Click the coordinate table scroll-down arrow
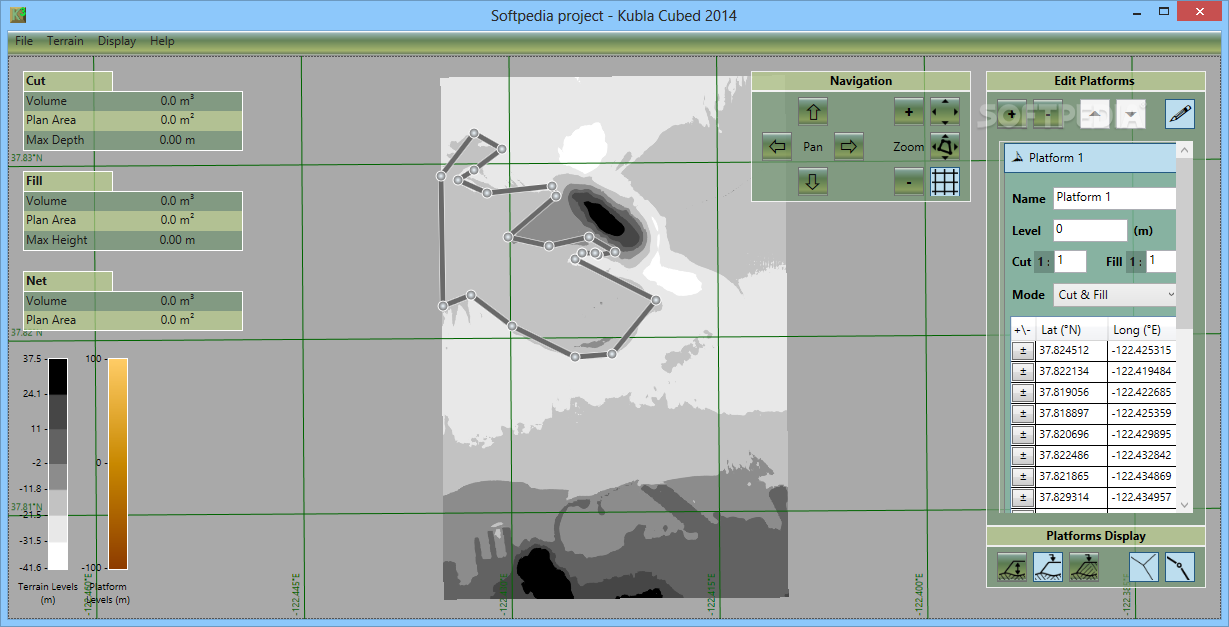The width and height of the screenshot is (1229, 627). (1185, 505)
